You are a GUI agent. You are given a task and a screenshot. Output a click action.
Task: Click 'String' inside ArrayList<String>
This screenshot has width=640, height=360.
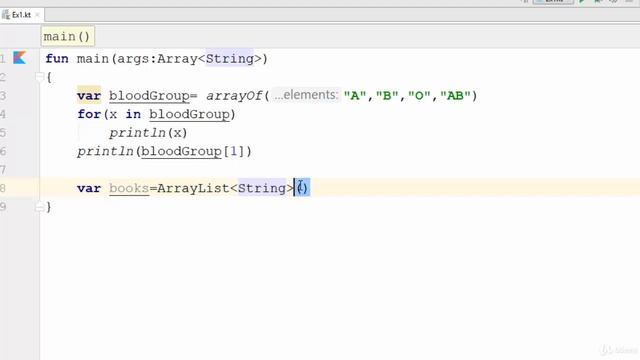pos(262,188)
